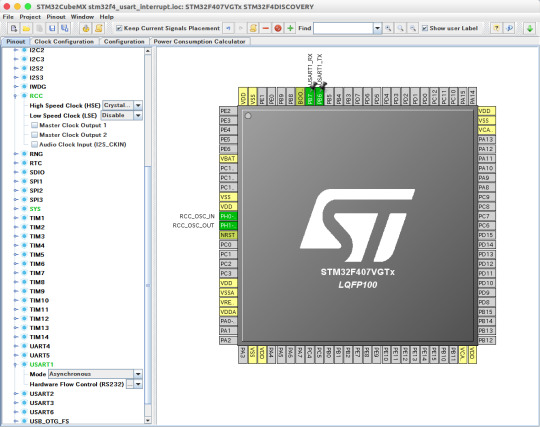Click the green download arrow icon

[x=530, y=28]
